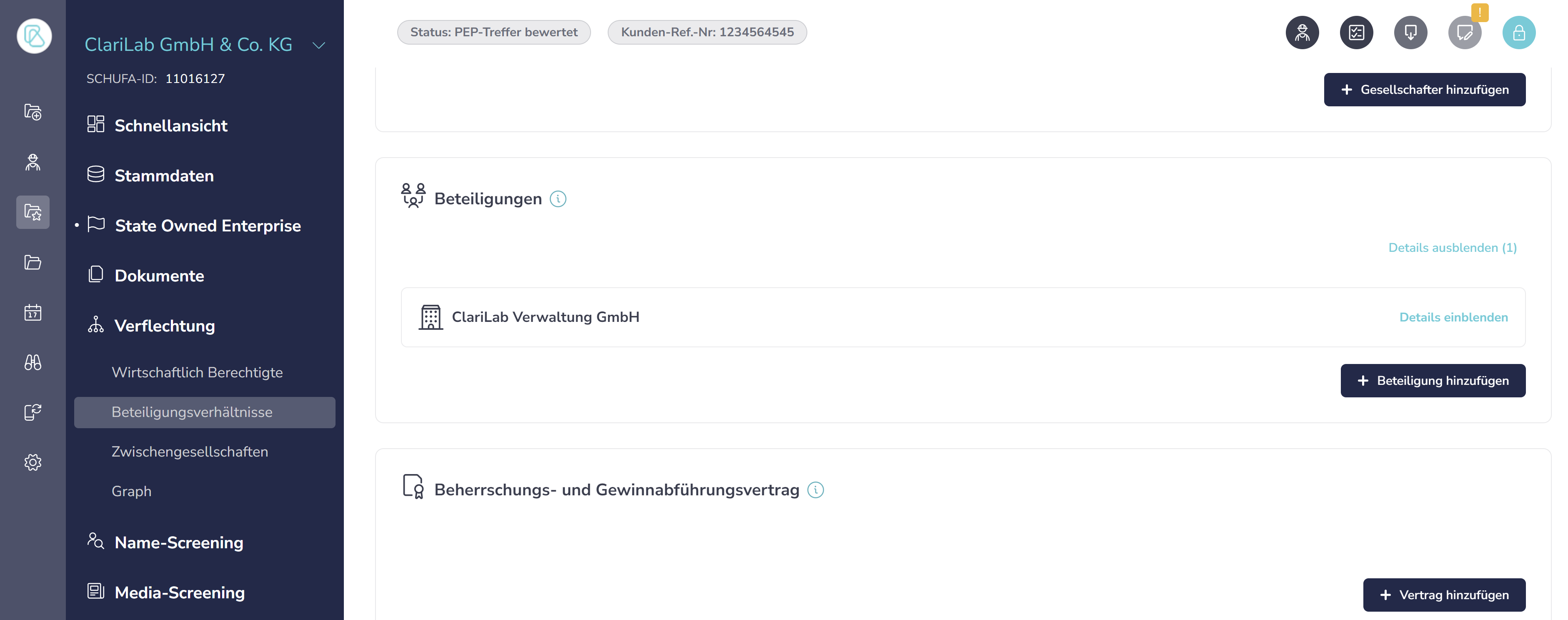This screenshot has height=620, width=1568.
Task: Click the Status: PEP-Treffer bewertet badge
Action: coord(493,32)
